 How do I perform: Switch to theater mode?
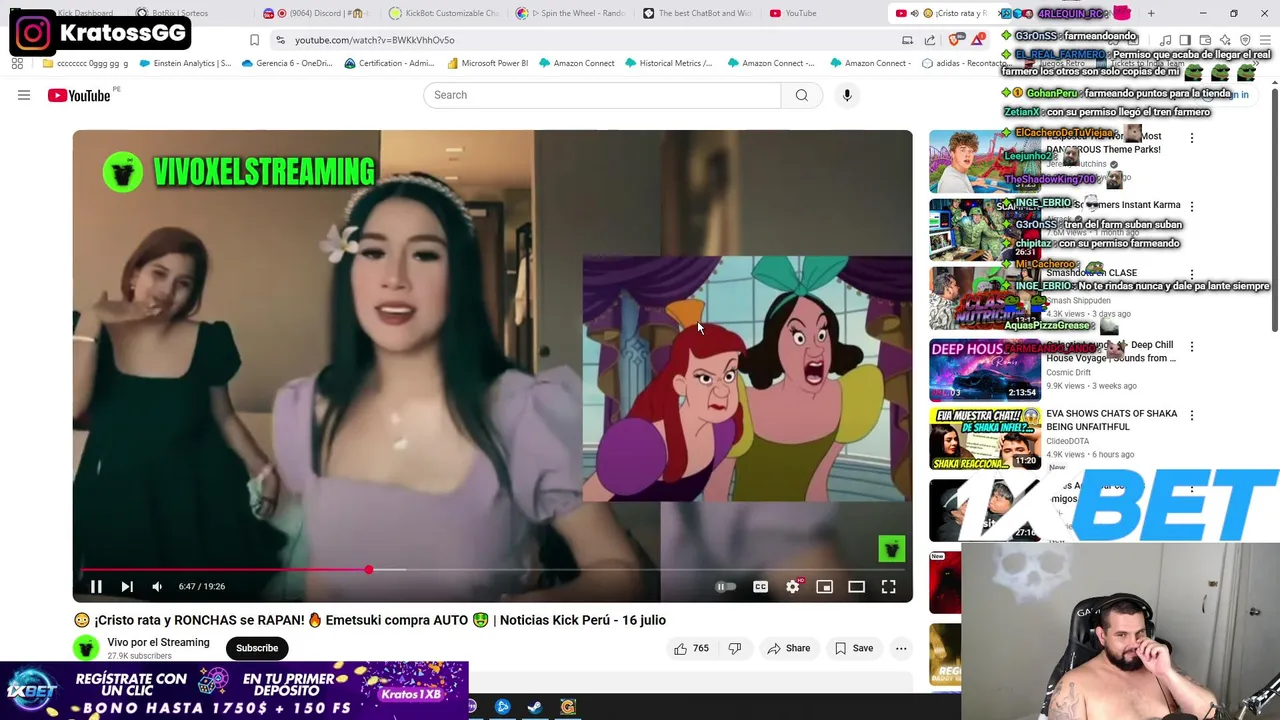(856, 587)
